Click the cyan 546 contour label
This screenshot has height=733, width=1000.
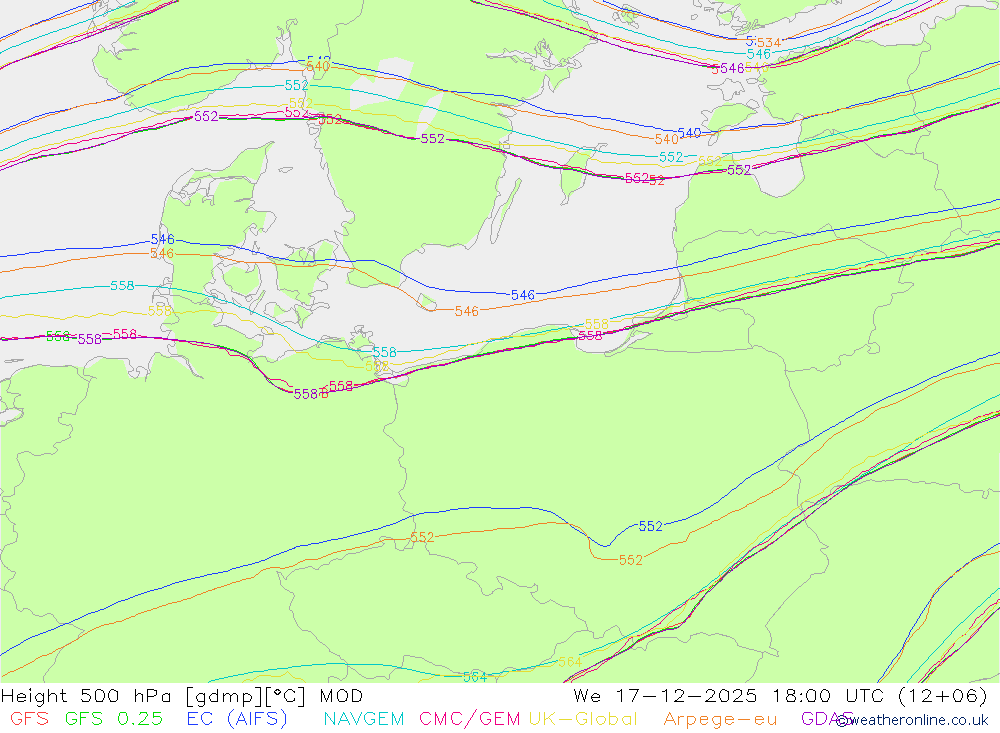point(759,54)
